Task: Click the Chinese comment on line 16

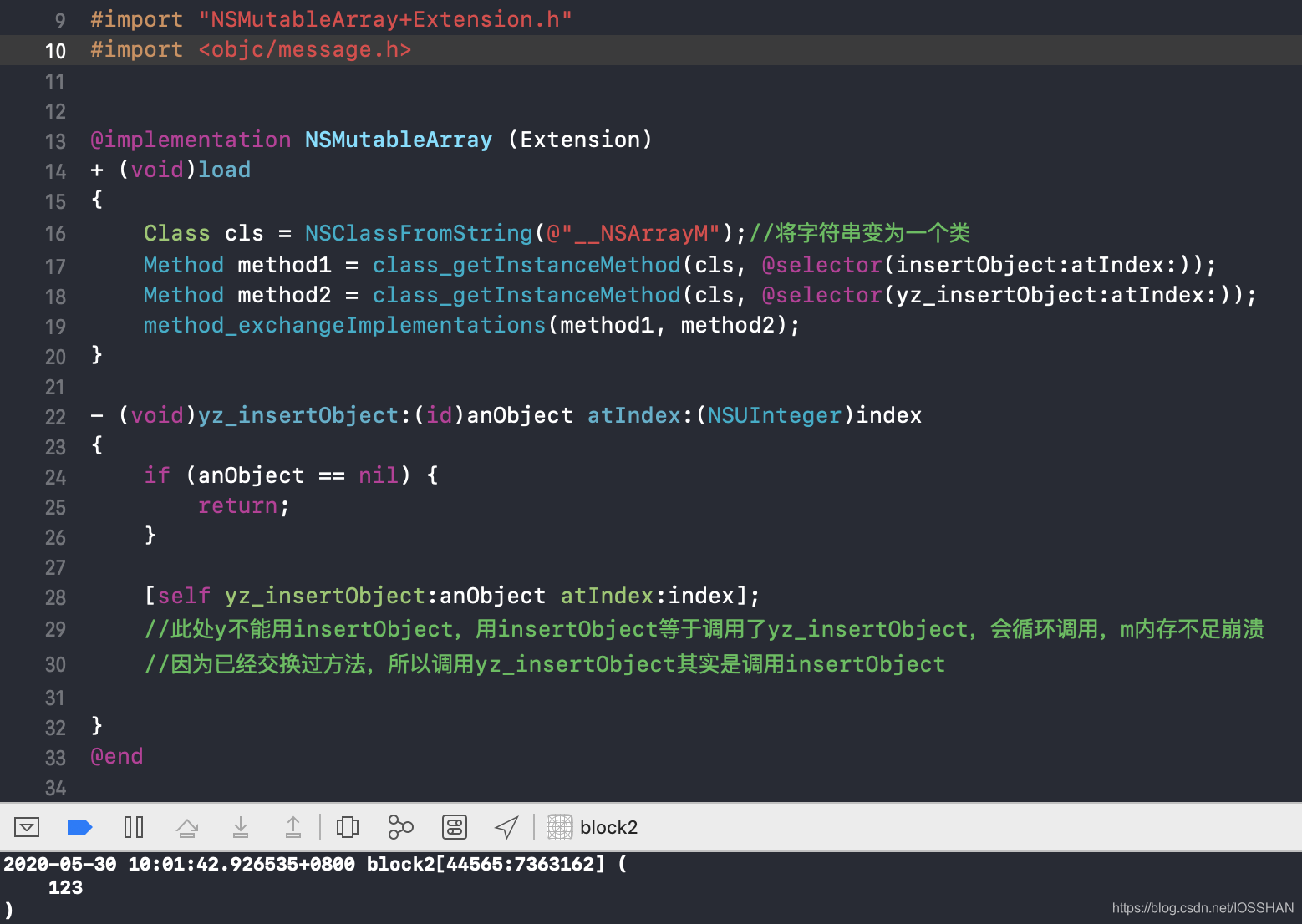Action: pyautogui.click(x=860, y=233)
